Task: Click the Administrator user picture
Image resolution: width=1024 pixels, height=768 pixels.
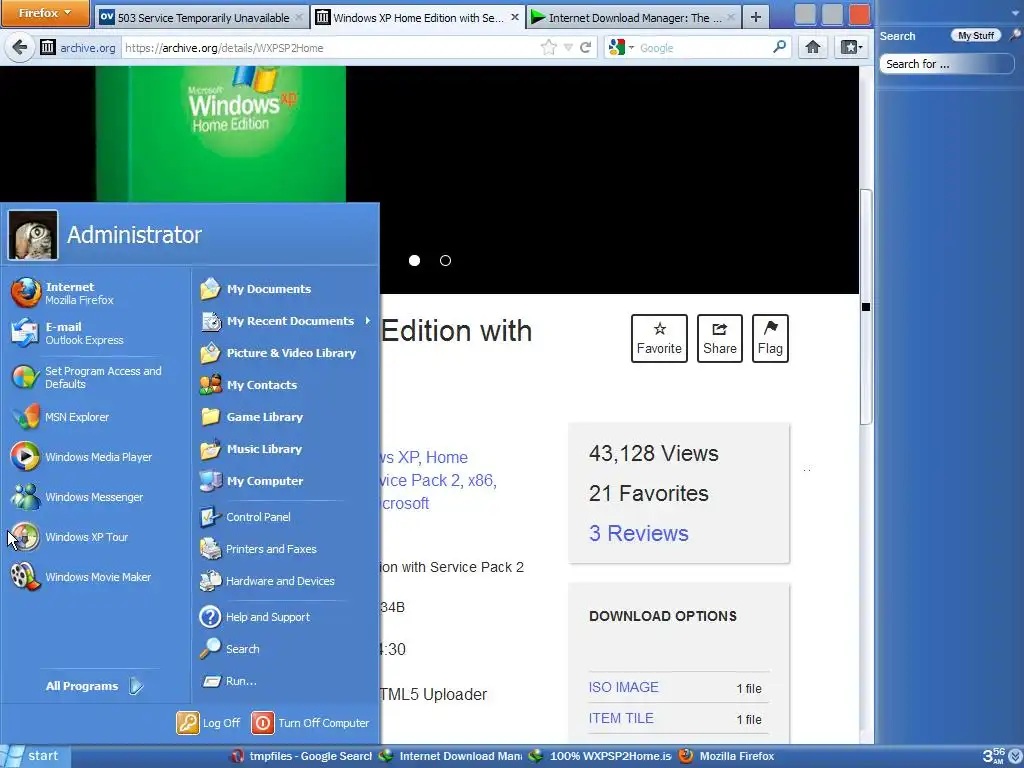Action: pos(33,235)
